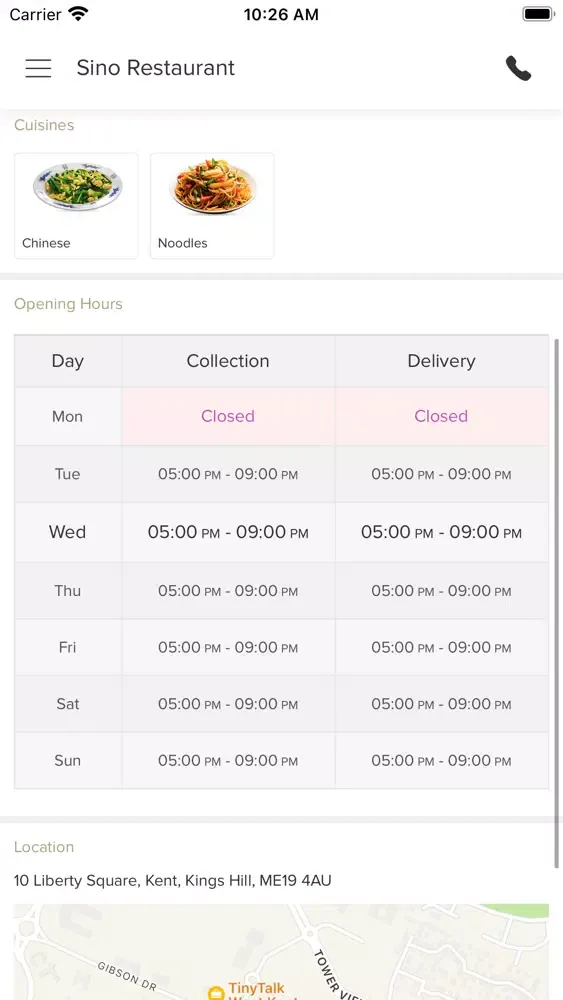Click Saturday Collection hours cell
Viewport: 563px width, 1000px height.
(x=228, y=704)
